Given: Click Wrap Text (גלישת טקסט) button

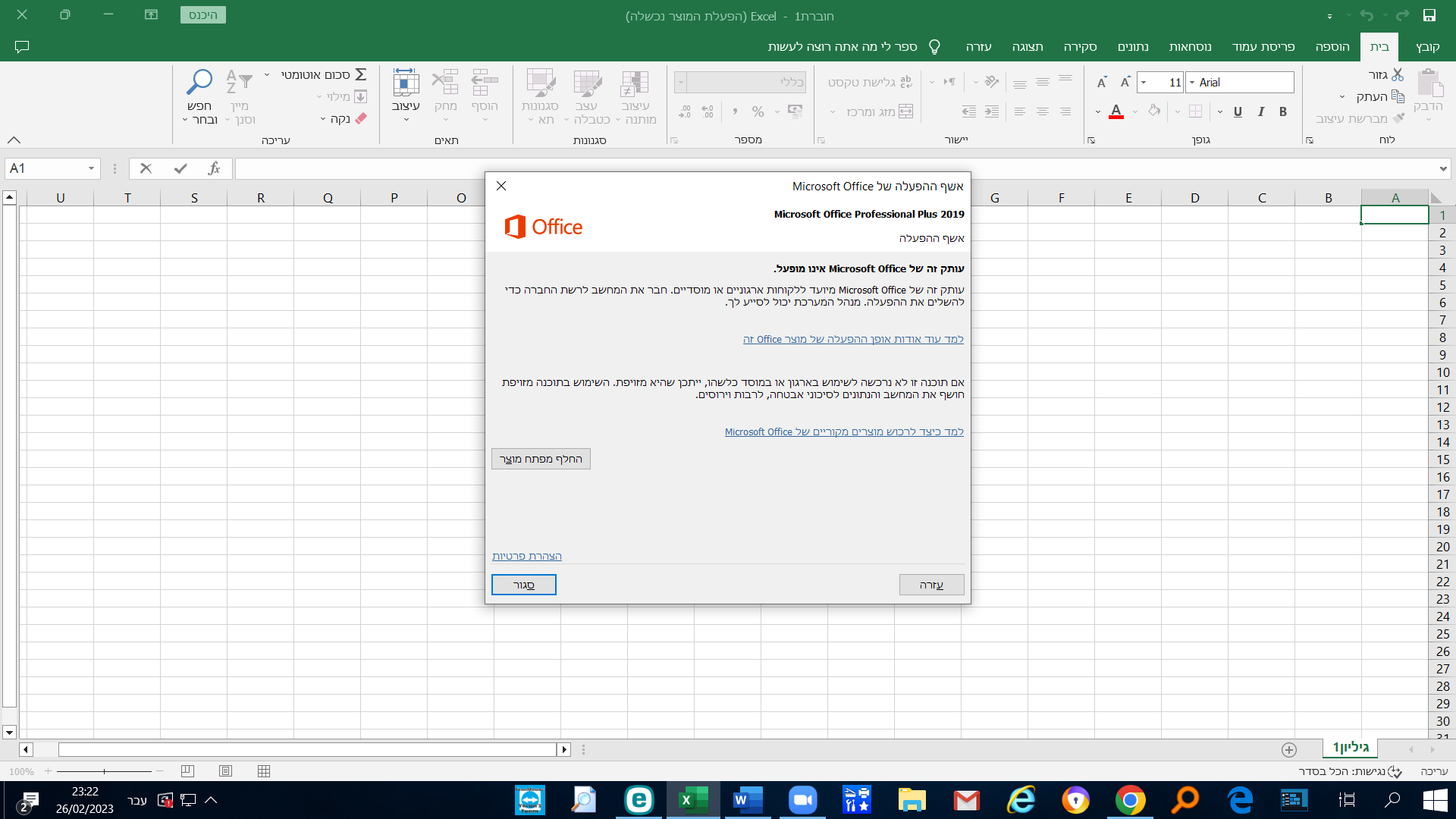Looking at the screenshot, I should [870, 82].
